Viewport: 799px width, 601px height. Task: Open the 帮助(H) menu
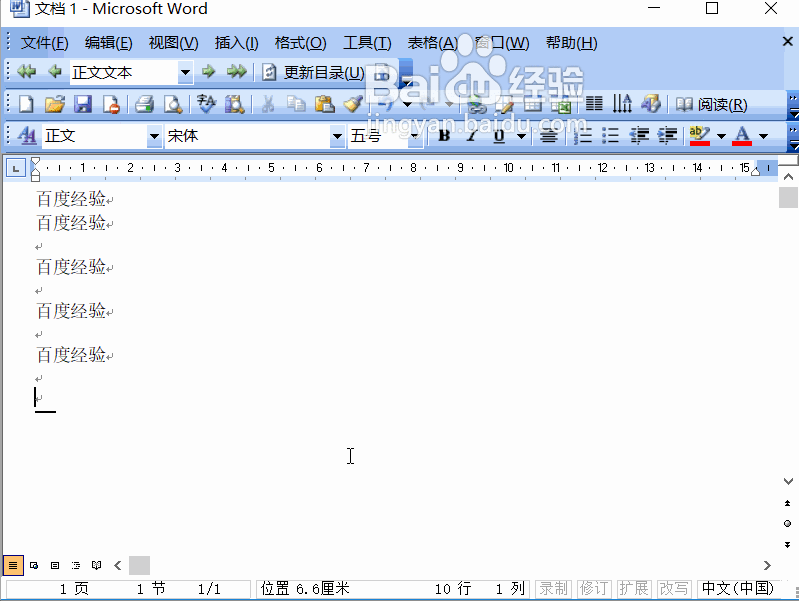coord(571,43)
